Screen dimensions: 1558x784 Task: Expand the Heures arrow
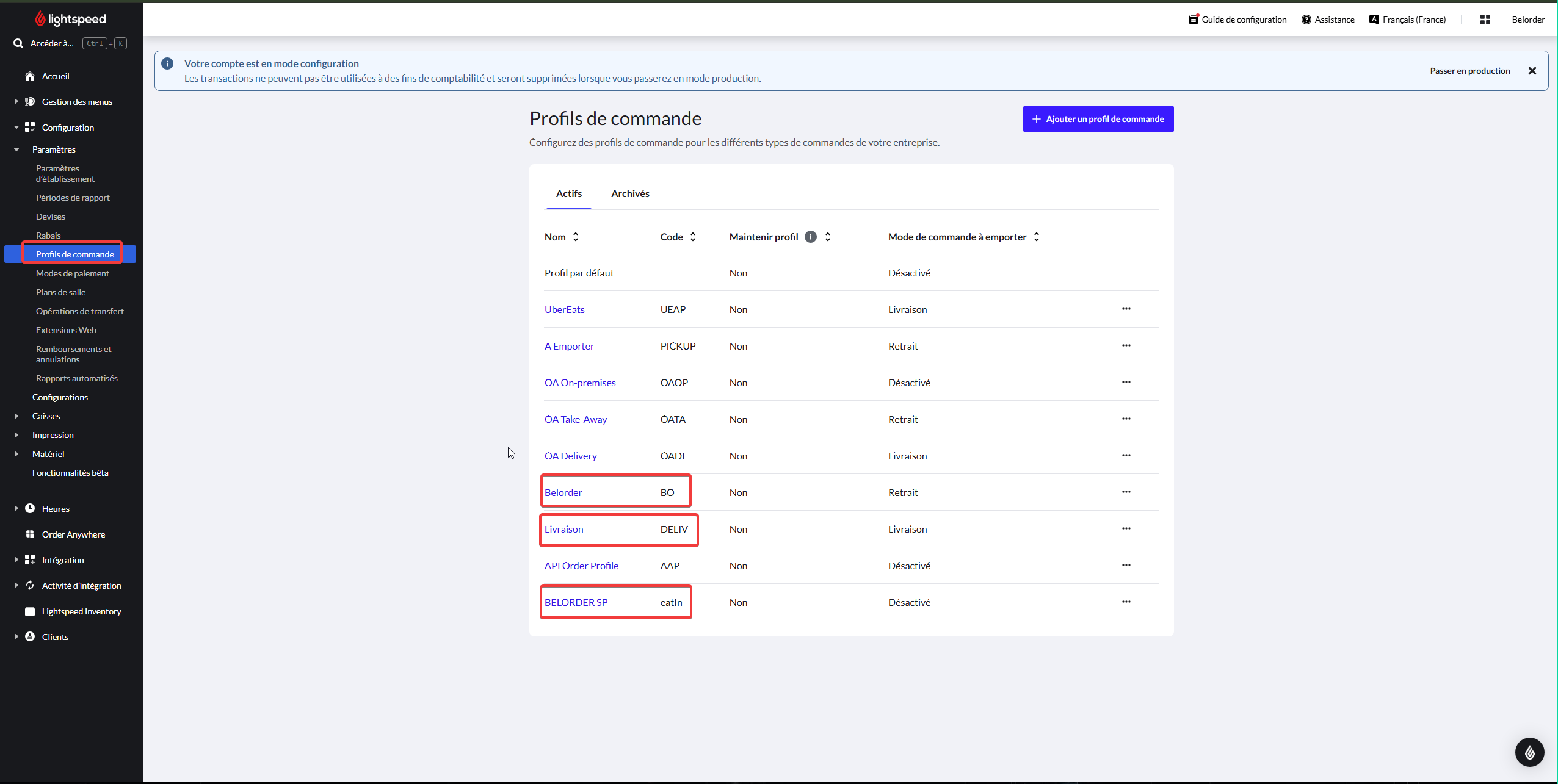(16, 508)
